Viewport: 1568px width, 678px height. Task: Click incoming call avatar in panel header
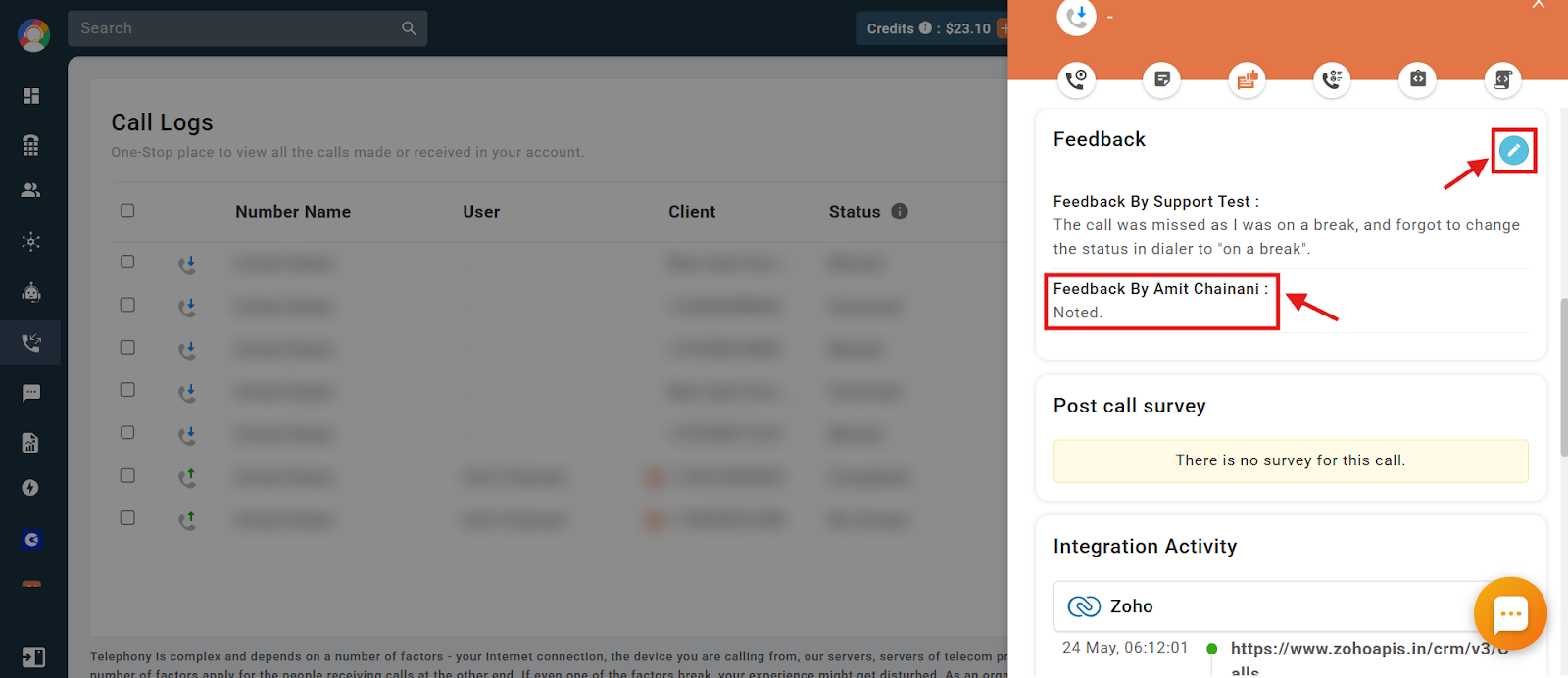tap(1076, 17)
